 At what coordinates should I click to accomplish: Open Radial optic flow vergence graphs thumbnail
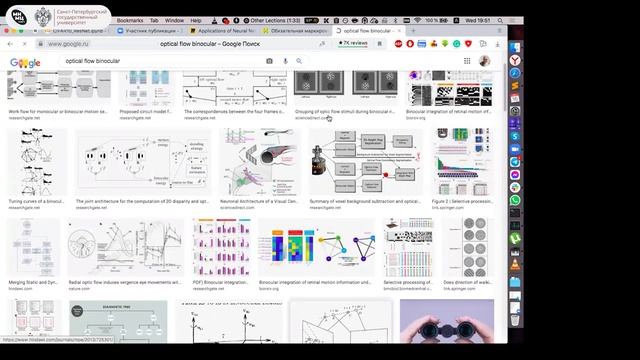tap(126, 247)
